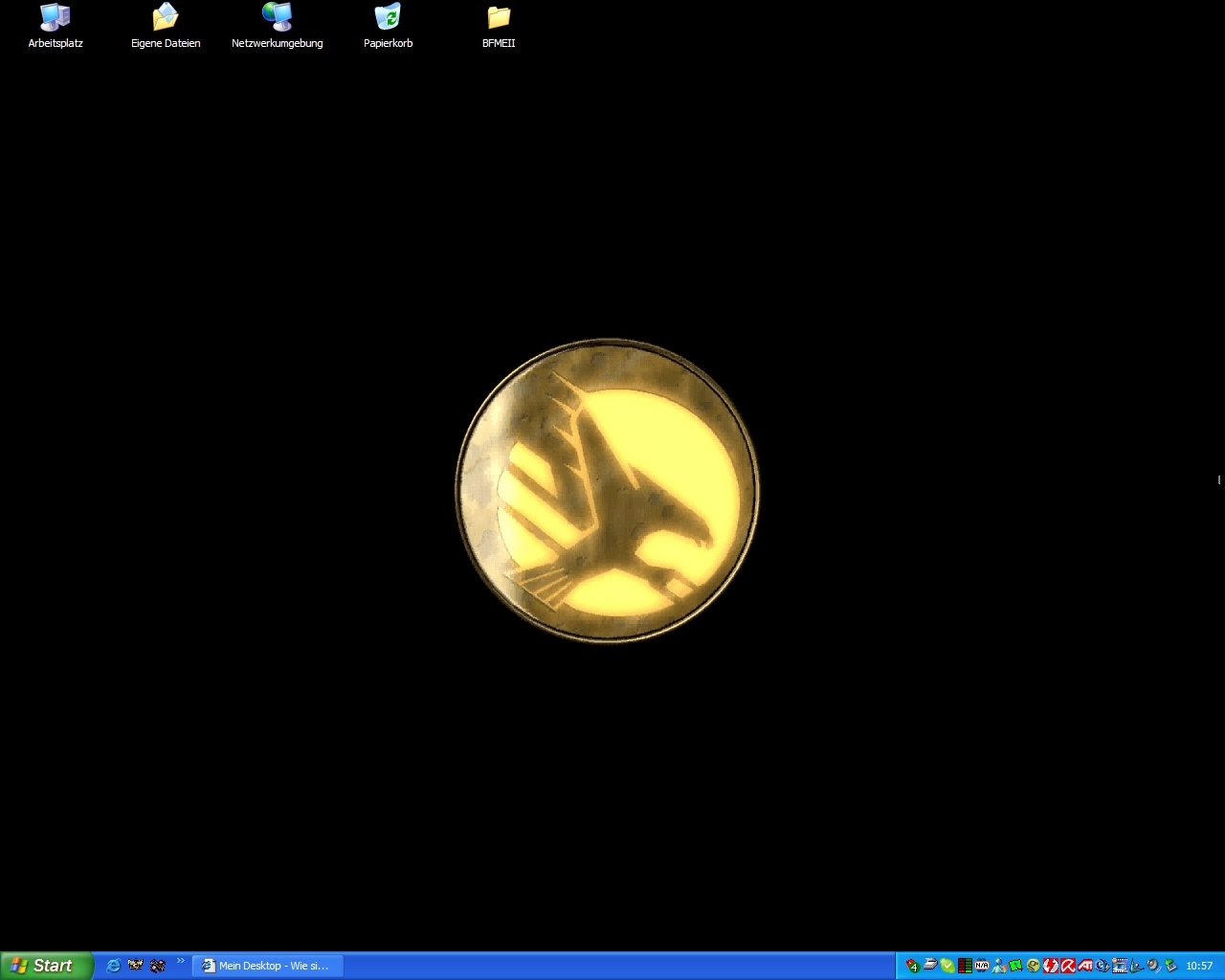The width and height of the screenshot is (1225, 980).
Task: Click the film strip tray icon
Action: pos(1120,966)
